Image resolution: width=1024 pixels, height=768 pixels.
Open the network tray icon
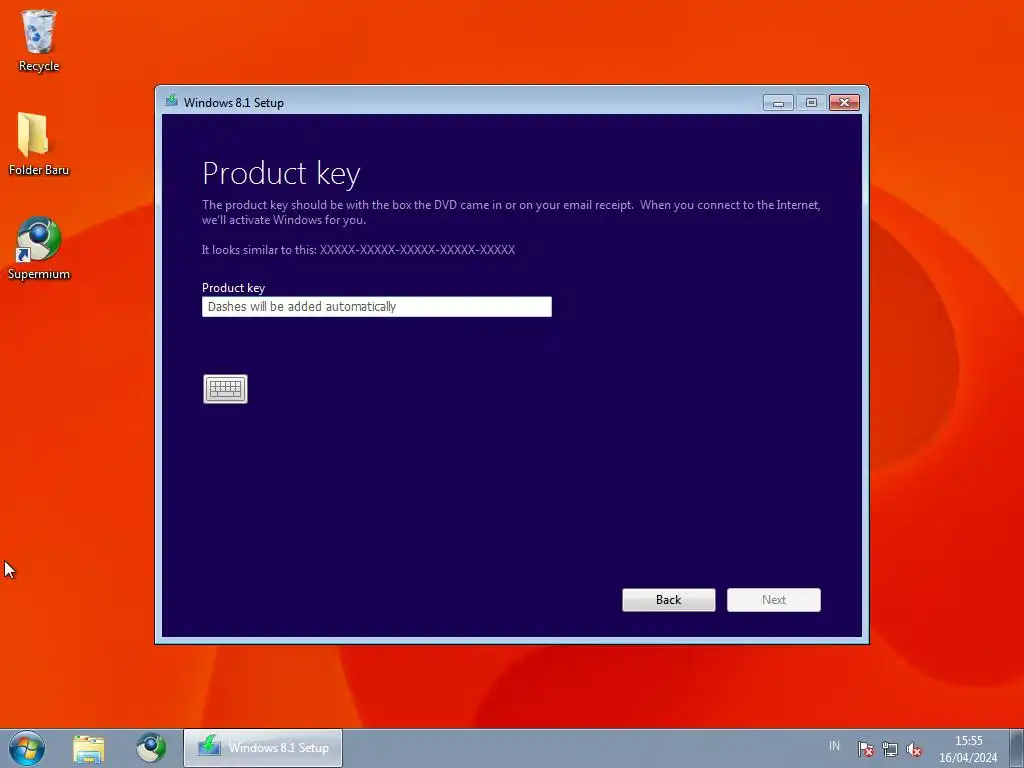889,749
